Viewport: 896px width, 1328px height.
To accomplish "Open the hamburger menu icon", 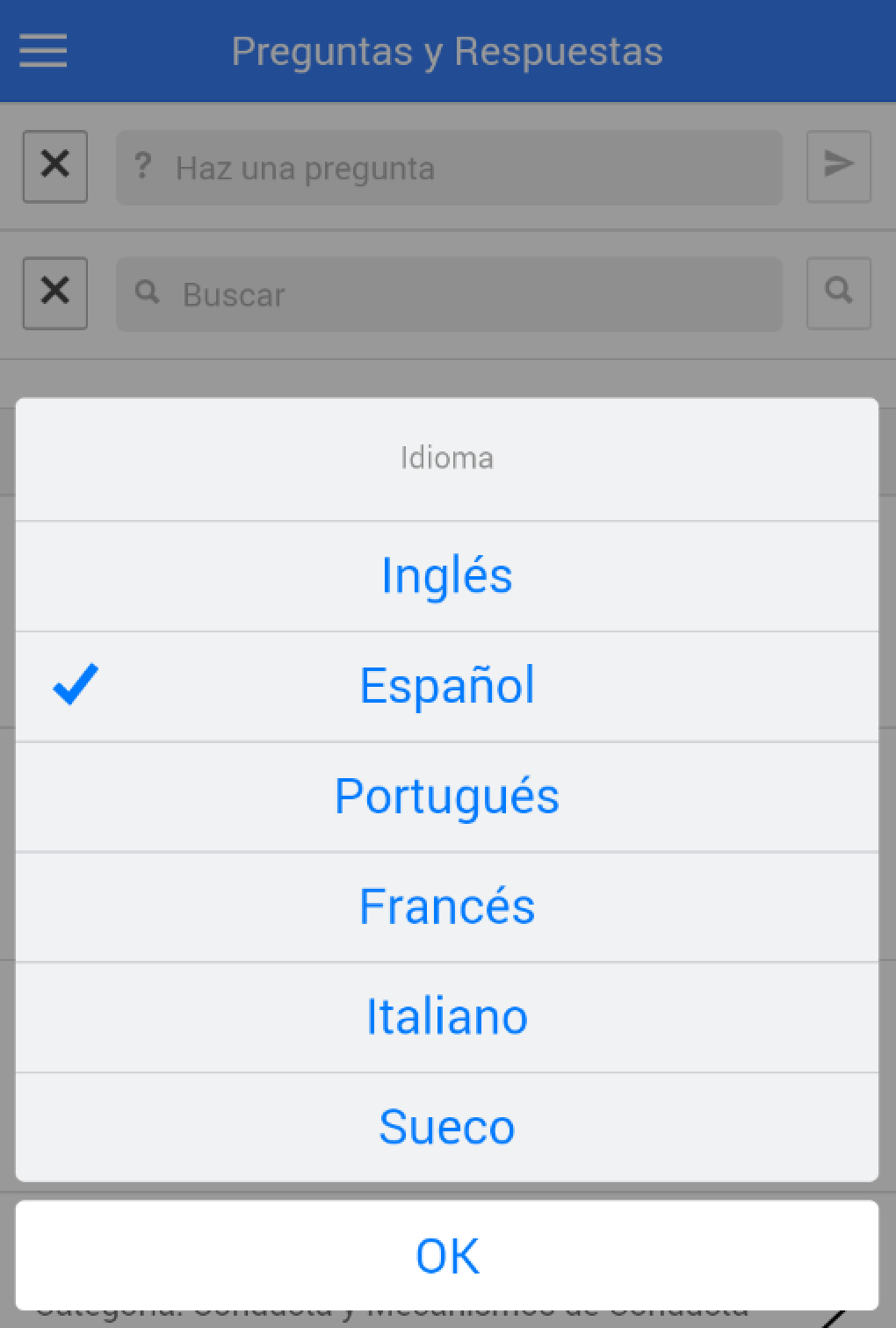I will coord(43,51).
